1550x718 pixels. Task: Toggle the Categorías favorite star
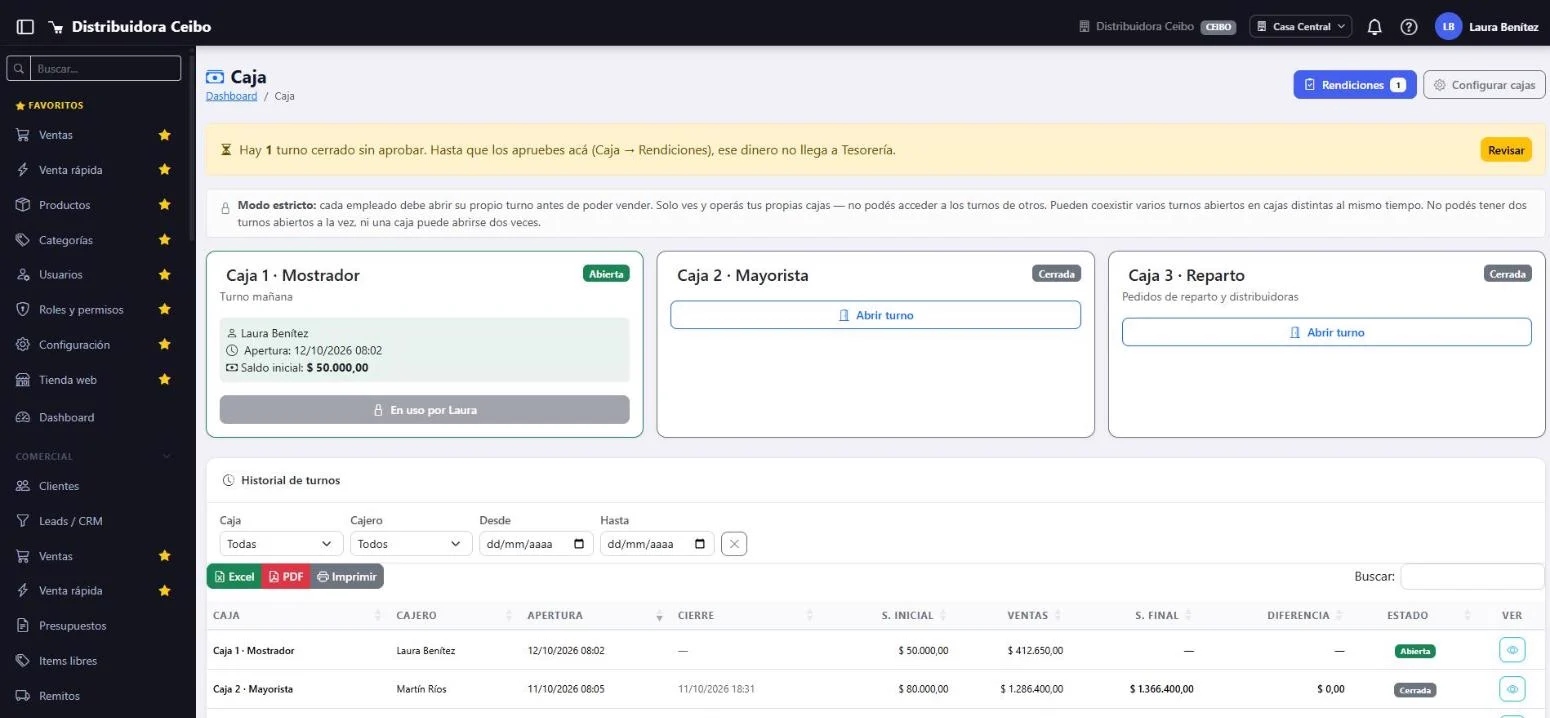tap(165, 240)
